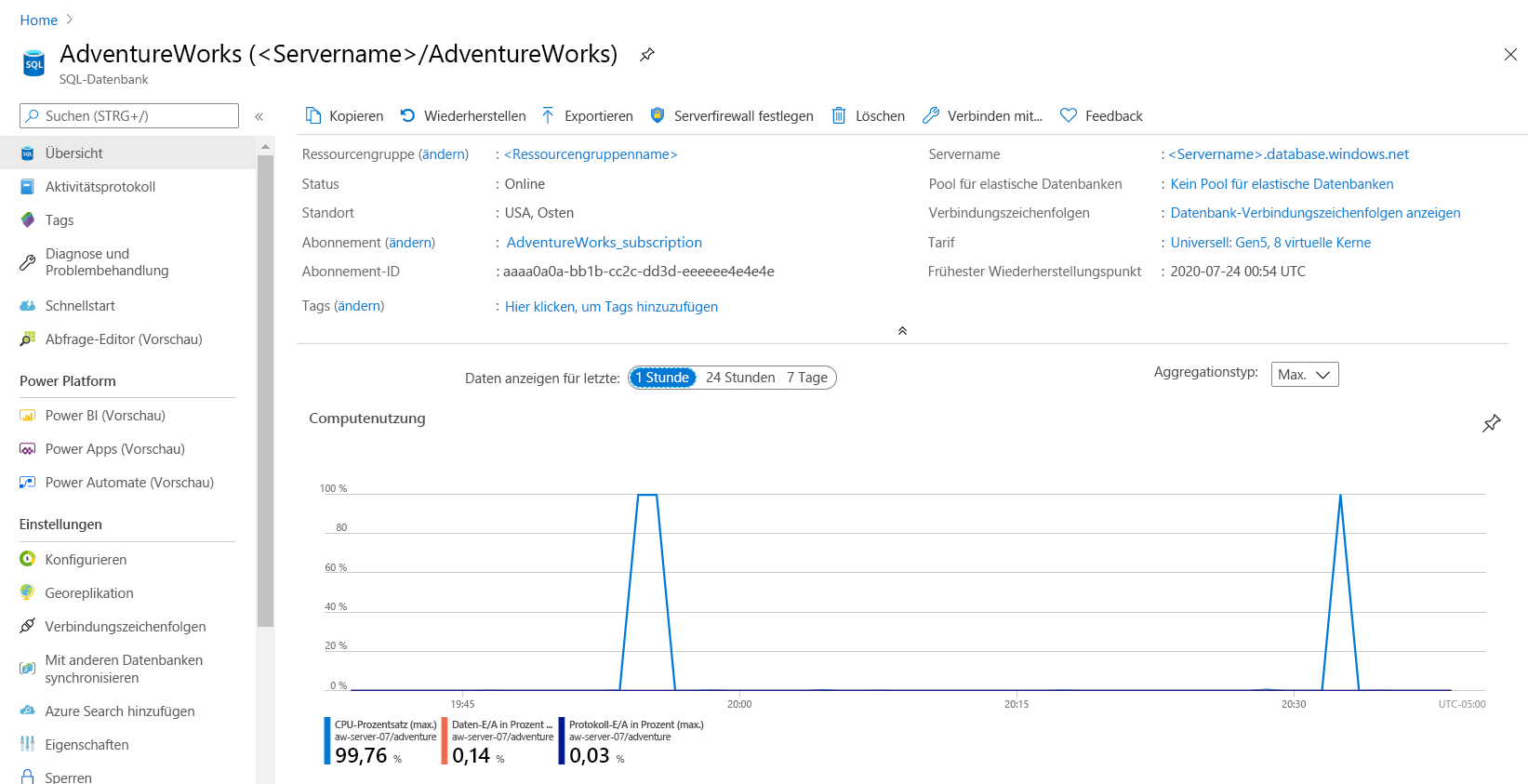
Task: Click the Verbindungszeichenfolgen plug icon
Action: 28,626
